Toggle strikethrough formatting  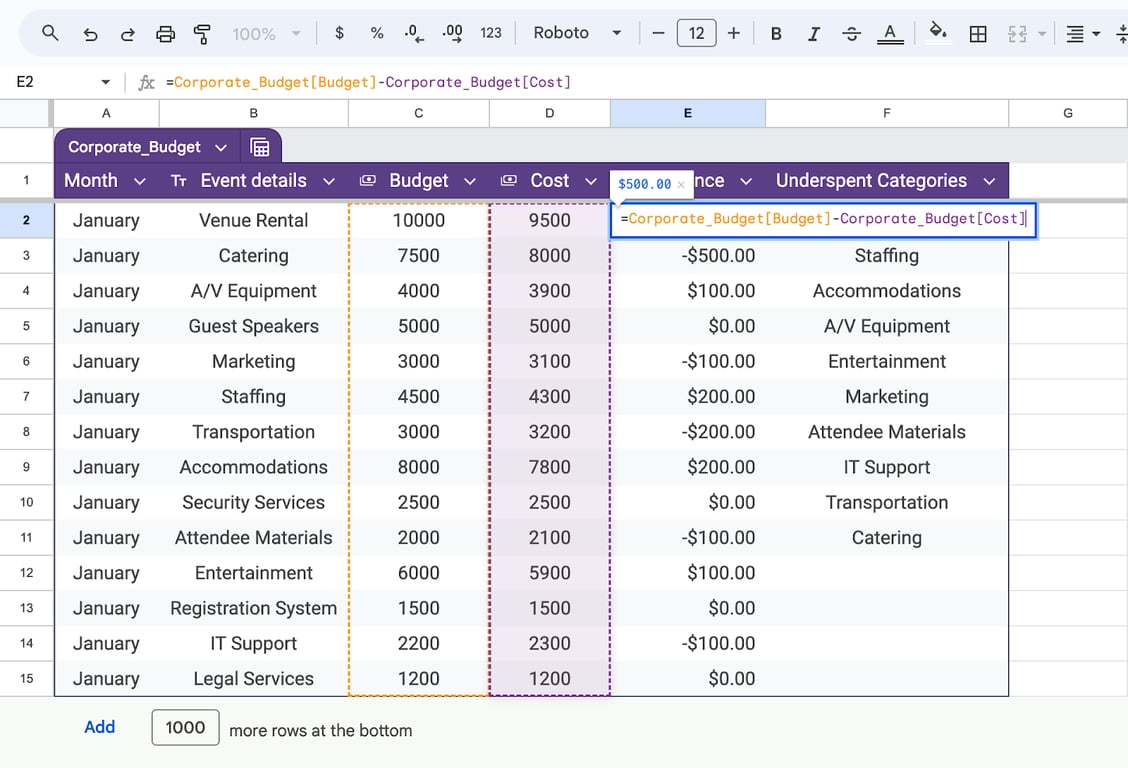852,34
